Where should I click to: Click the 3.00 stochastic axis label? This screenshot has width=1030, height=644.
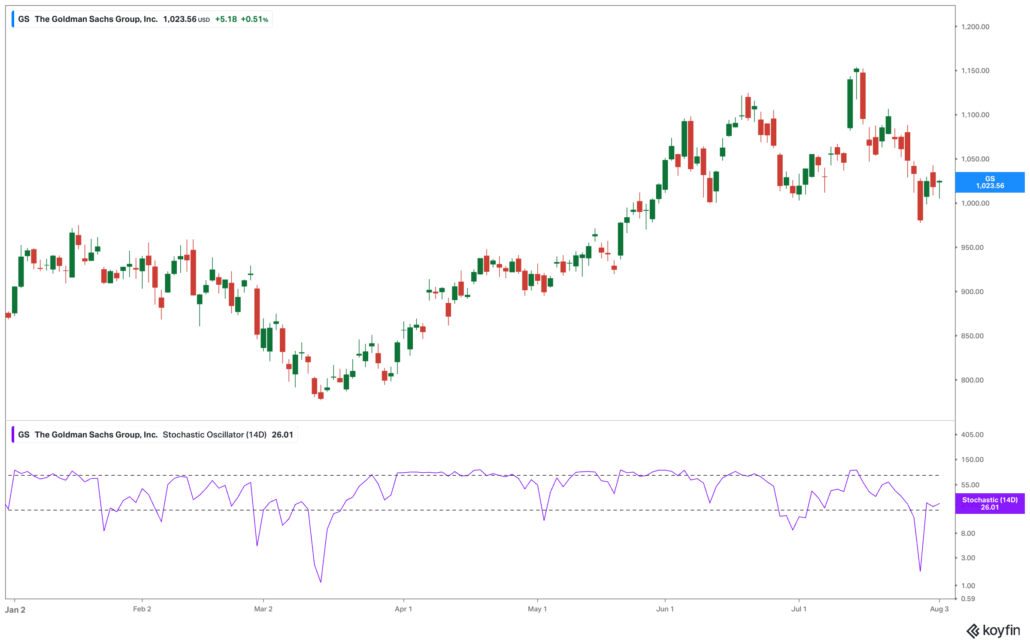968,558
